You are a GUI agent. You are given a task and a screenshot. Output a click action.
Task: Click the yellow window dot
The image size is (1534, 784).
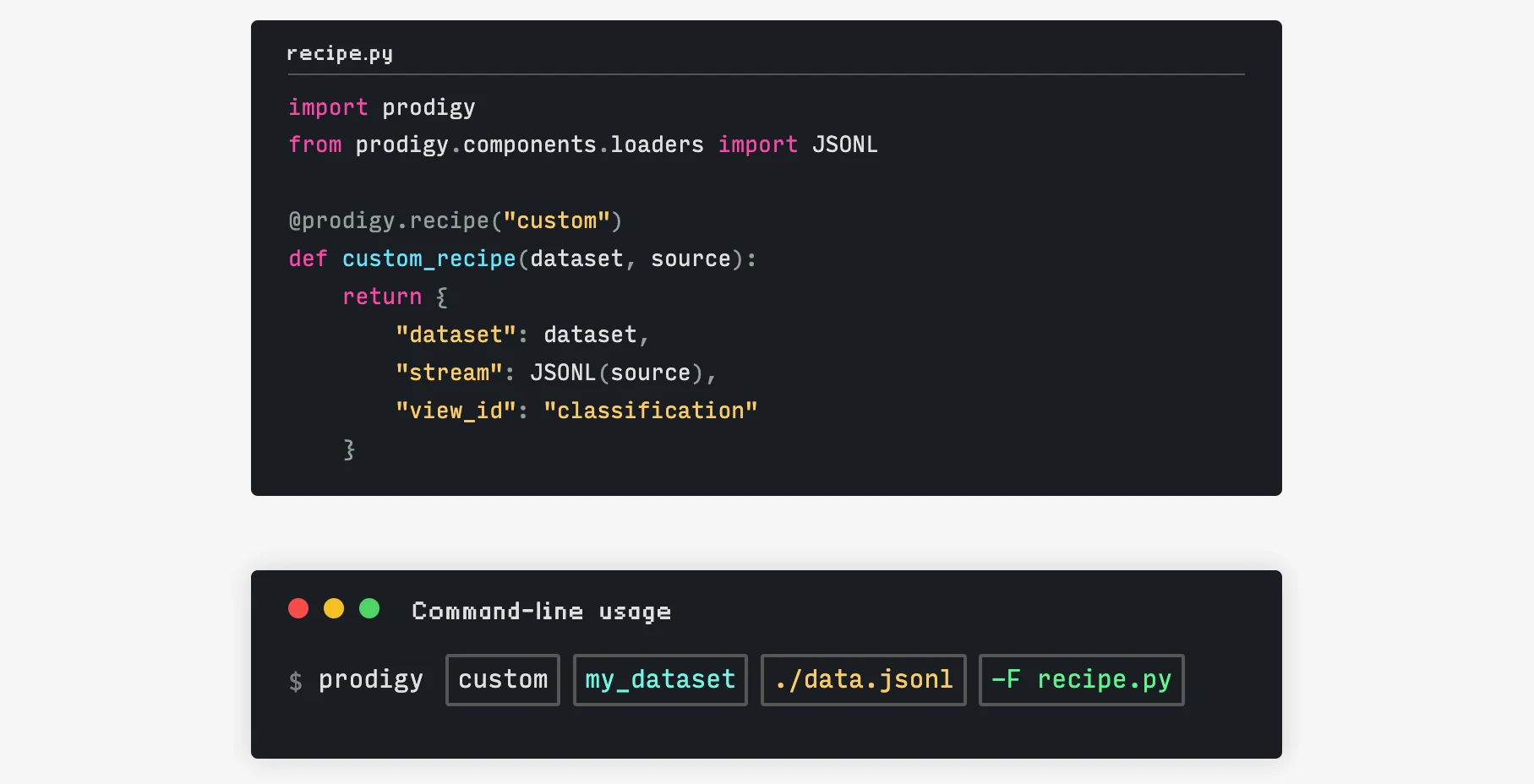(334, 608)
